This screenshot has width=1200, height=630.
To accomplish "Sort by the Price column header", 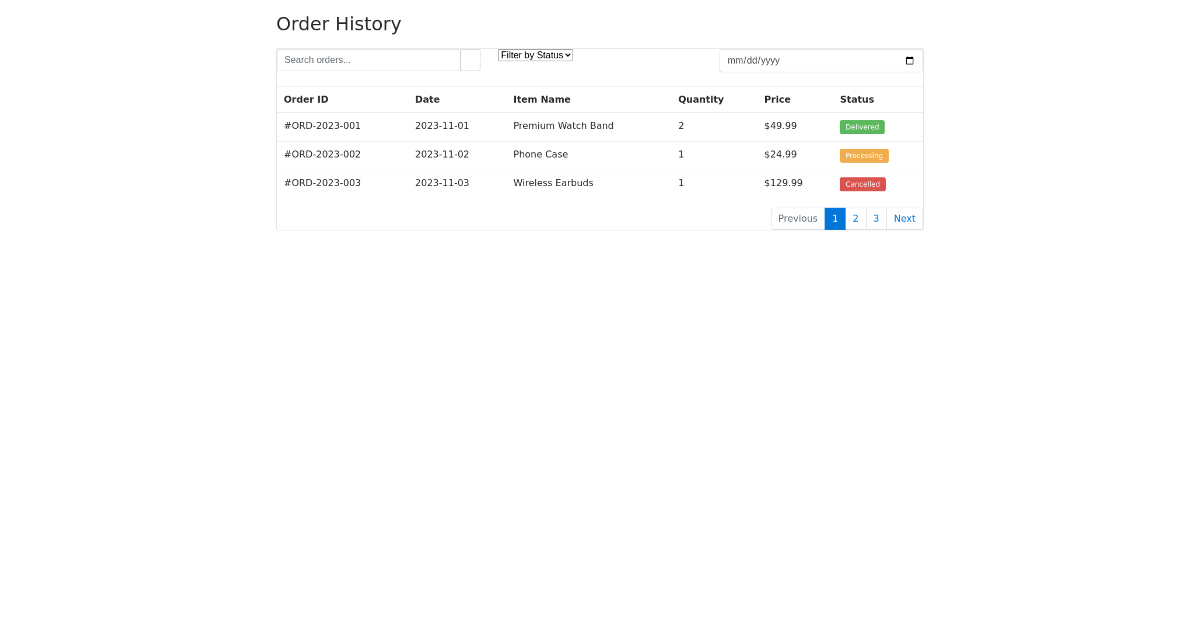I will coord(777,99).
